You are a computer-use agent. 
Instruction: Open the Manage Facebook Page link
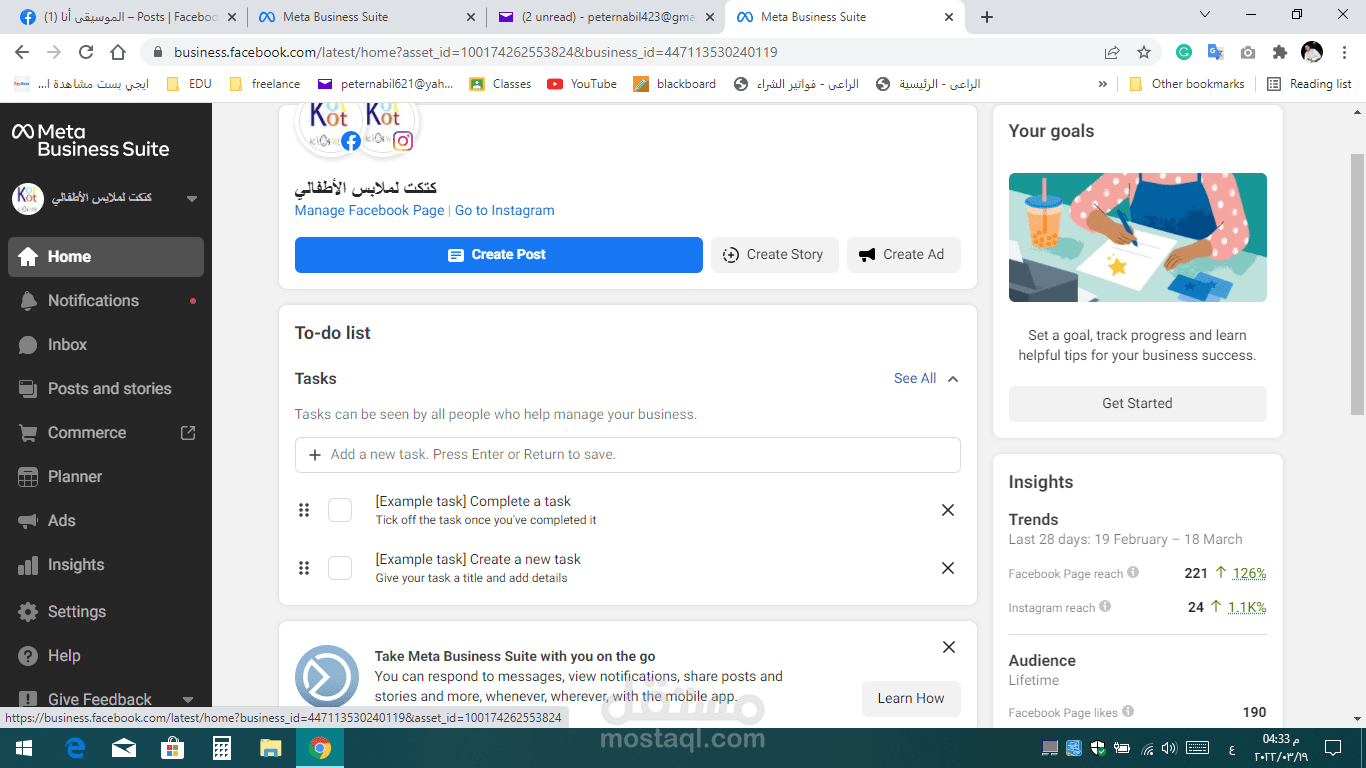click(x=369, y=211)
